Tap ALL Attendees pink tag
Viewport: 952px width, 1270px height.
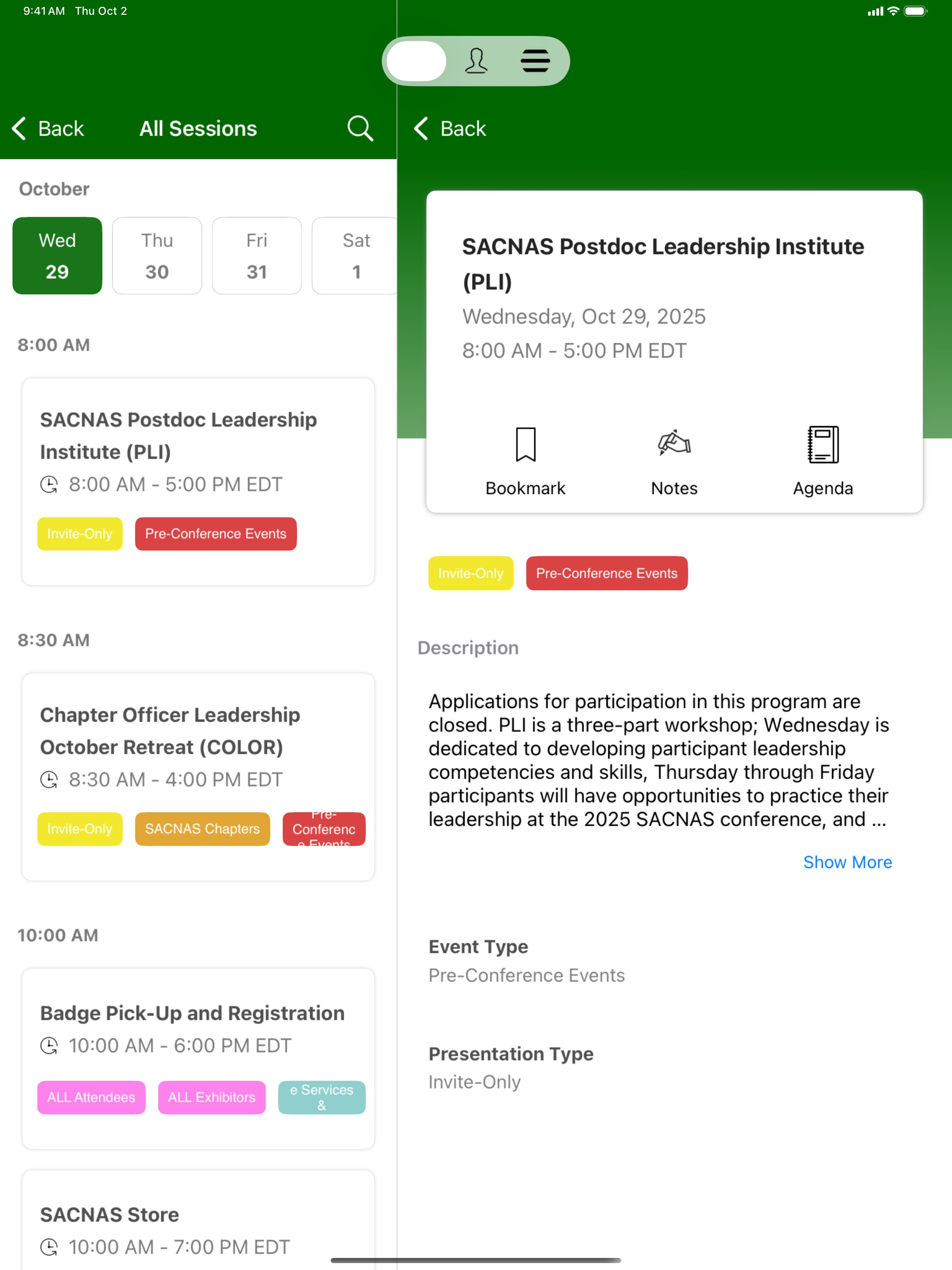click(x=91, y=1097)
